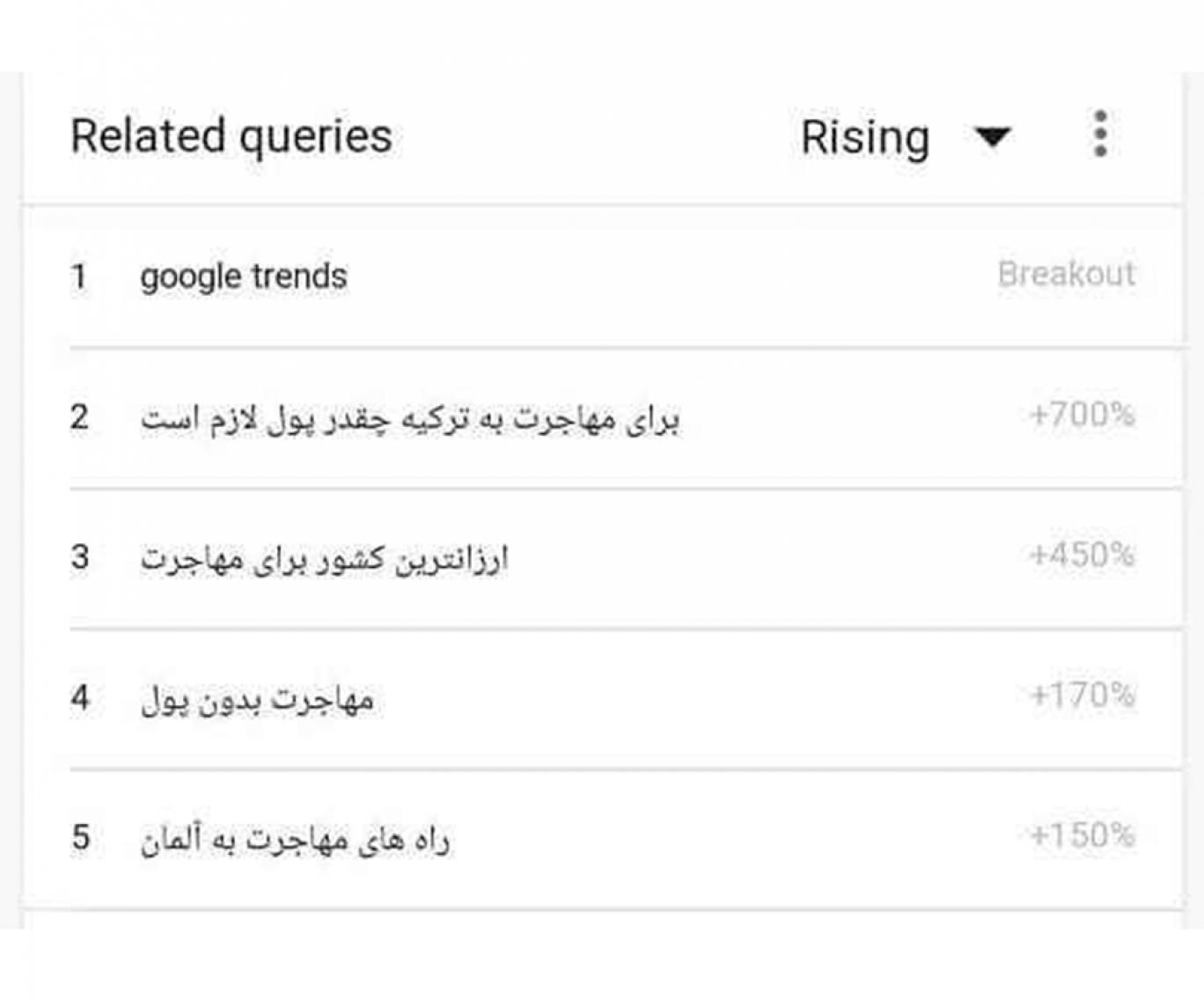Click rank number 5
This screenshot has width=1204, height=1001.
pyautogui.click(x=80, y=837)
